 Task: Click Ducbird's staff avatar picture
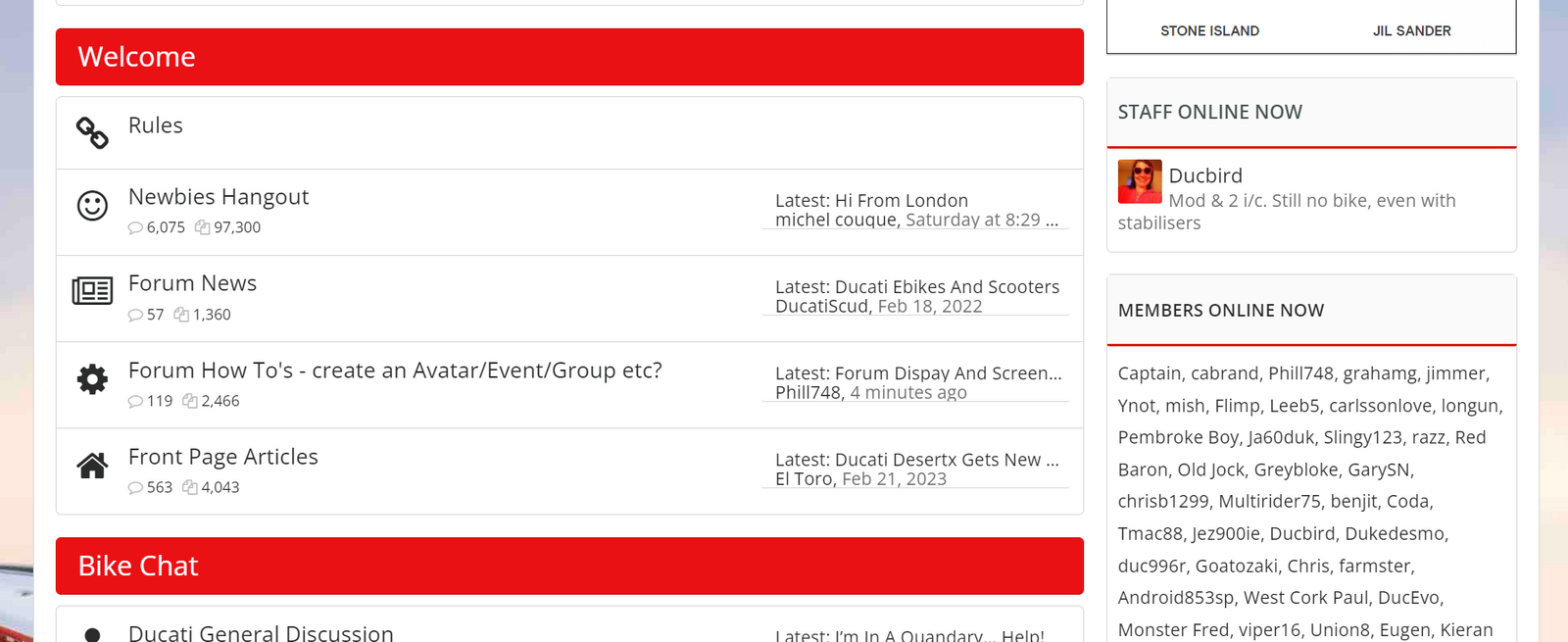[1140, 181]
